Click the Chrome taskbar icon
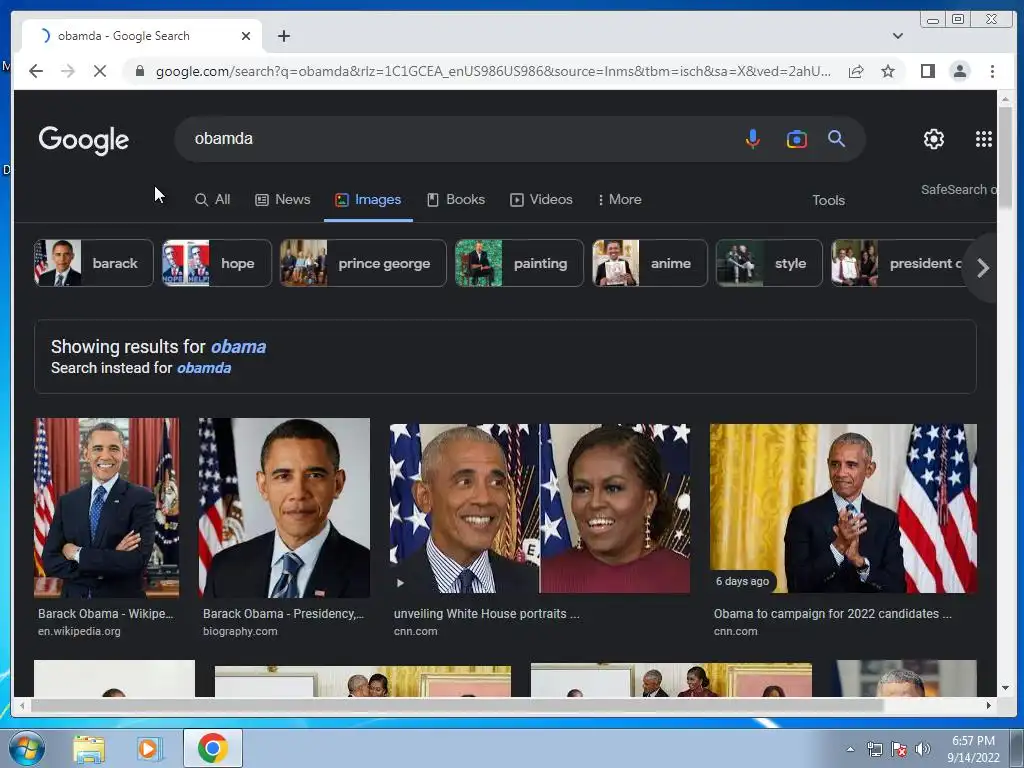 [212, 748]
